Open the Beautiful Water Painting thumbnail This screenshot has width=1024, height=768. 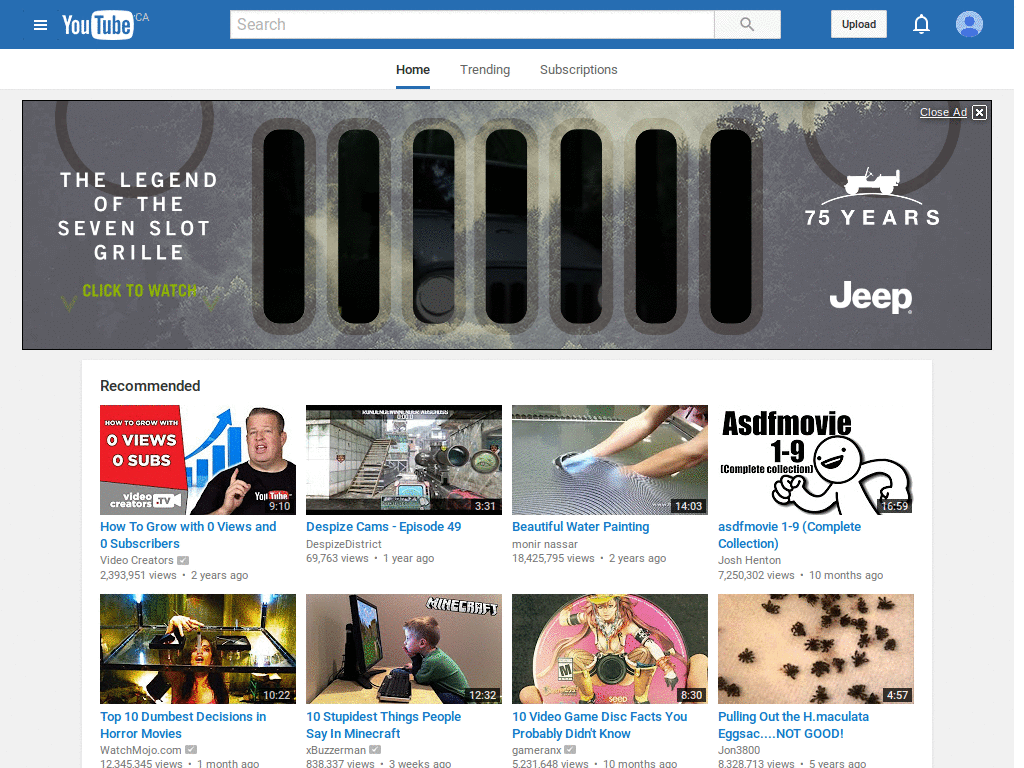(x=610, y=460)
